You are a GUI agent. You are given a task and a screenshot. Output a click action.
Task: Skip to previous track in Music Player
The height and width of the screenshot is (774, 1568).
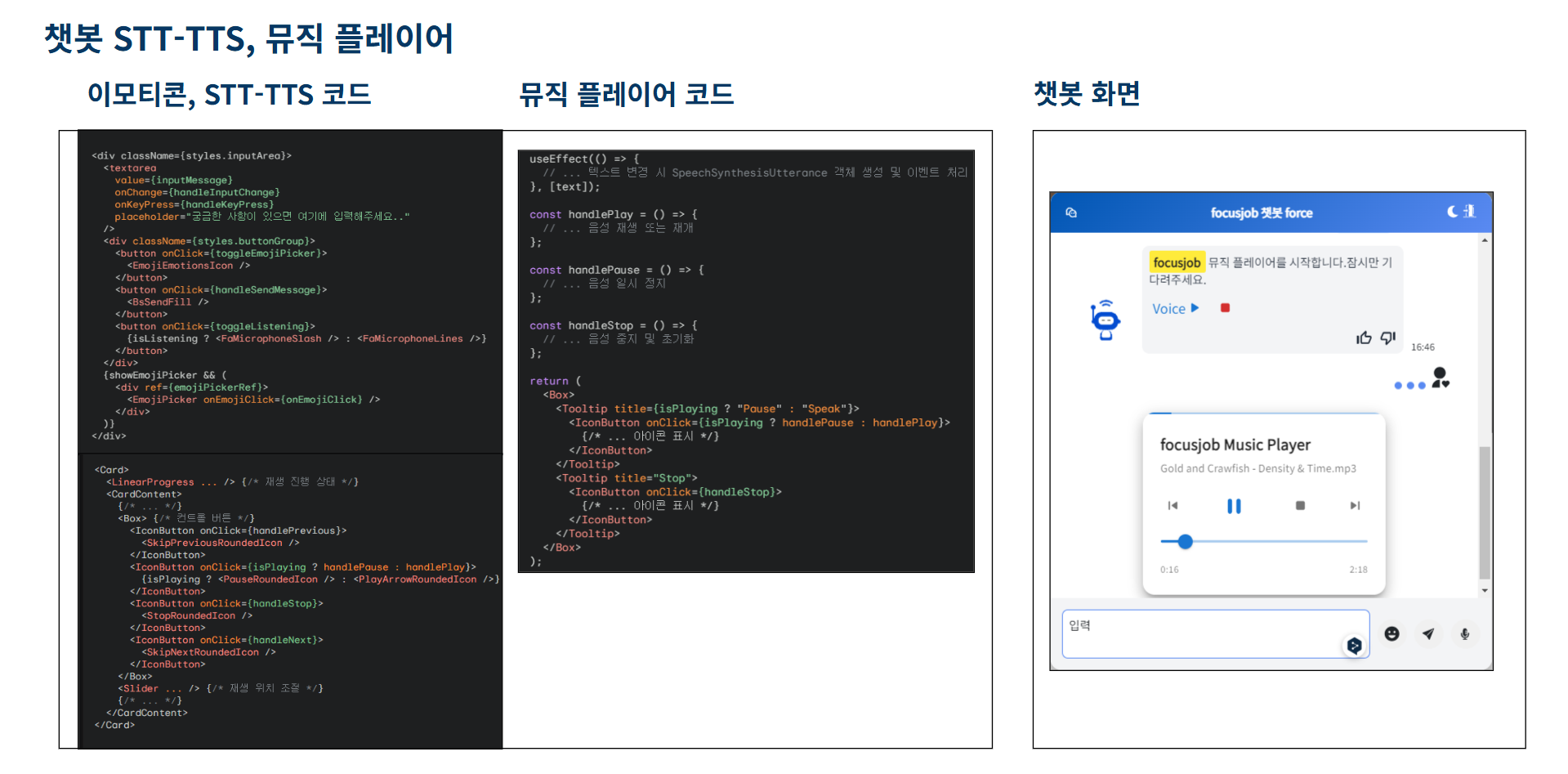point(1173,506)
